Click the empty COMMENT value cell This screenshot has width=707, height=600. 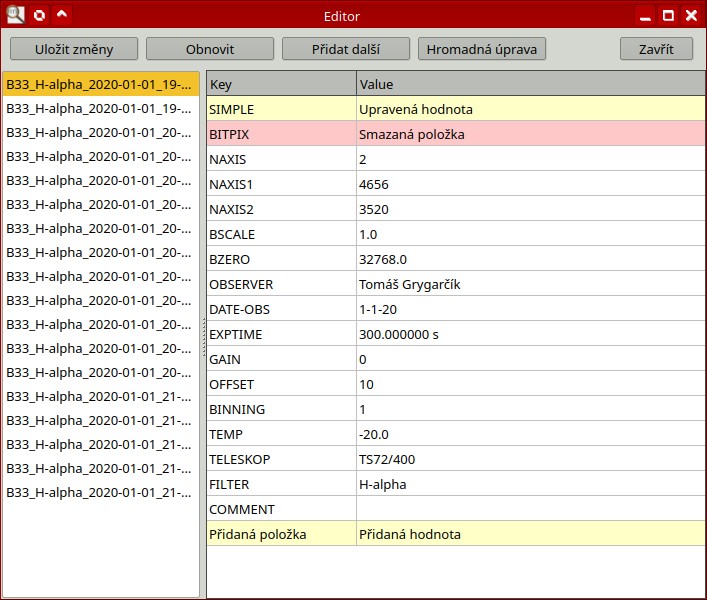pyautogui.click(x=530, y=509)
